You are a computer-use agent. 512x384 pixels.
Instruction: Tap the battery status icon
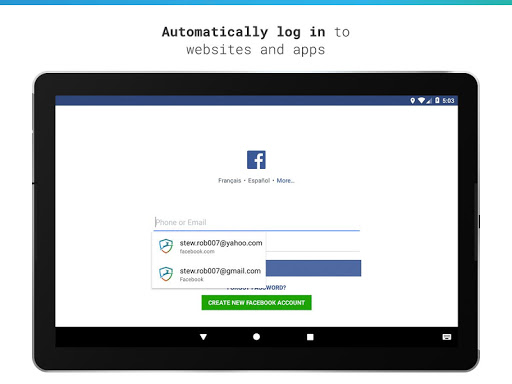click(x=437, y=100)
